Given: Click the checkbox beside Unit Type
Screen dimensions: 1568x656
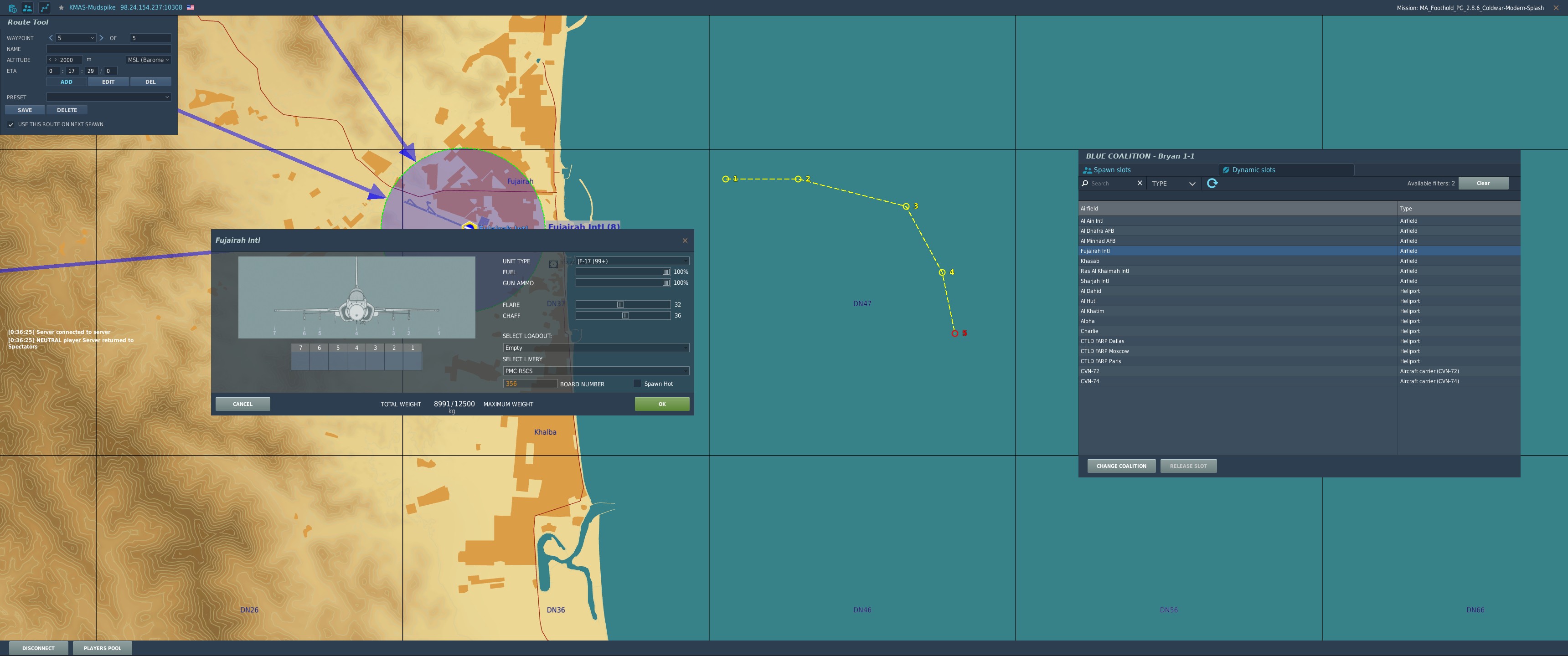Looking at the screenshot, I should (553, 263).
